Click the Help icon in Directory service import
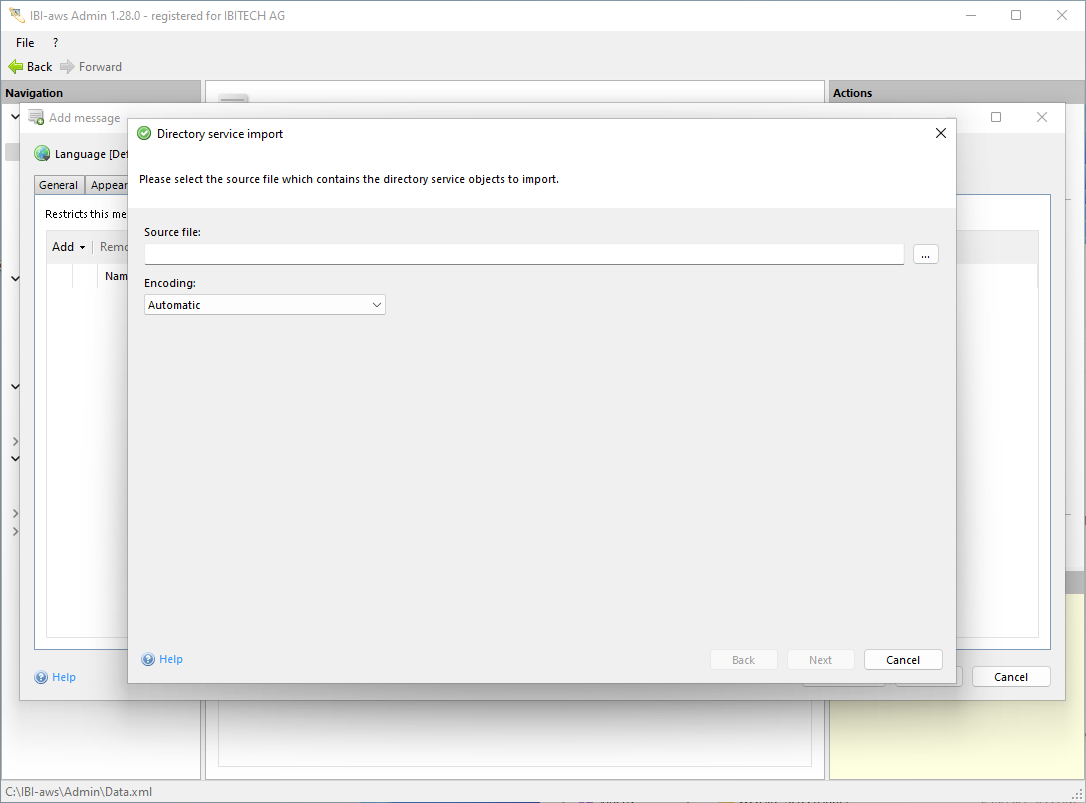Screen dimensions: 1086x803 point(148,660)
